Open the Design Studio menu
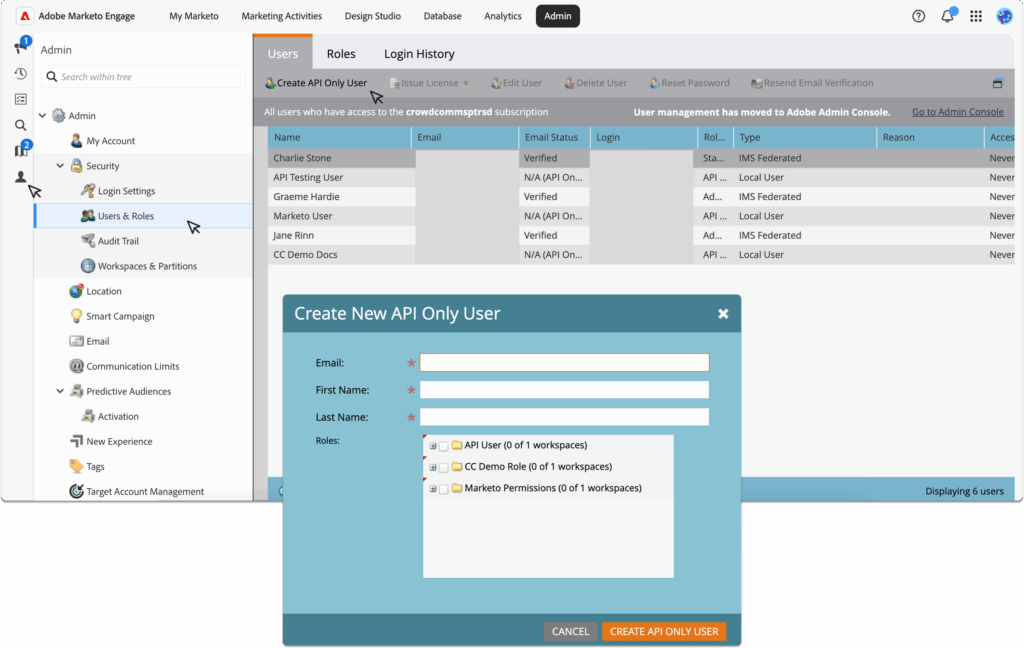The image size is (1024, 648). click(x=375, y=16)
